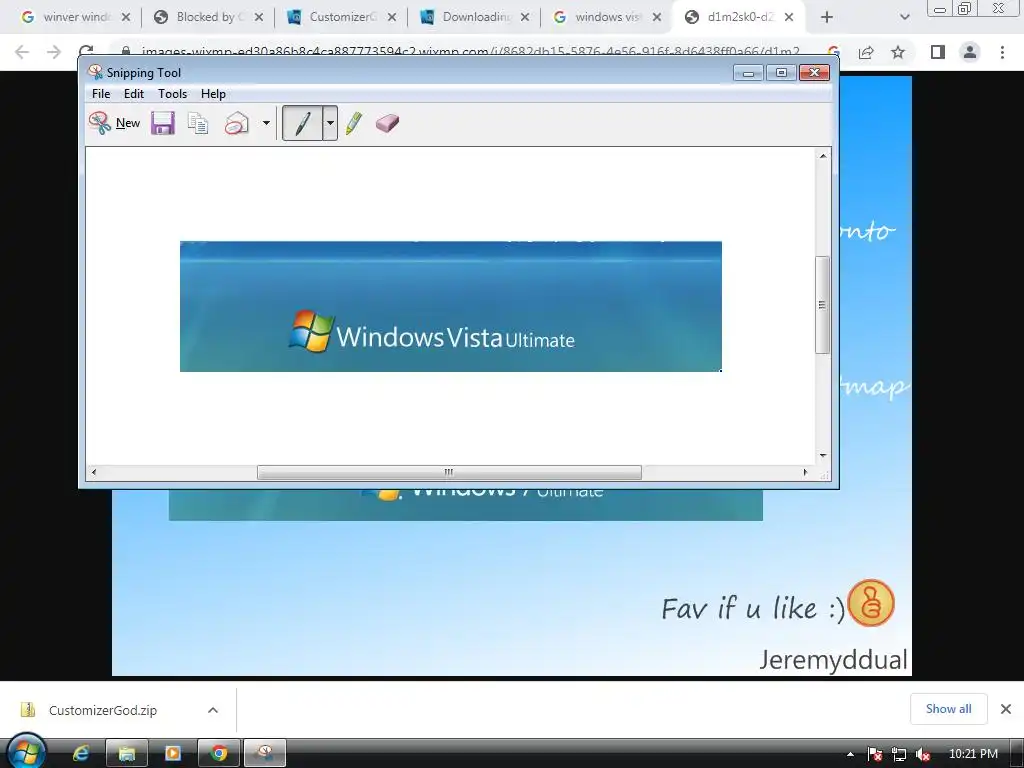This screenshot has width=1024, height=768.
Task: Open the Send Snip dropdown arrow
Action: [x=266, y=123]
